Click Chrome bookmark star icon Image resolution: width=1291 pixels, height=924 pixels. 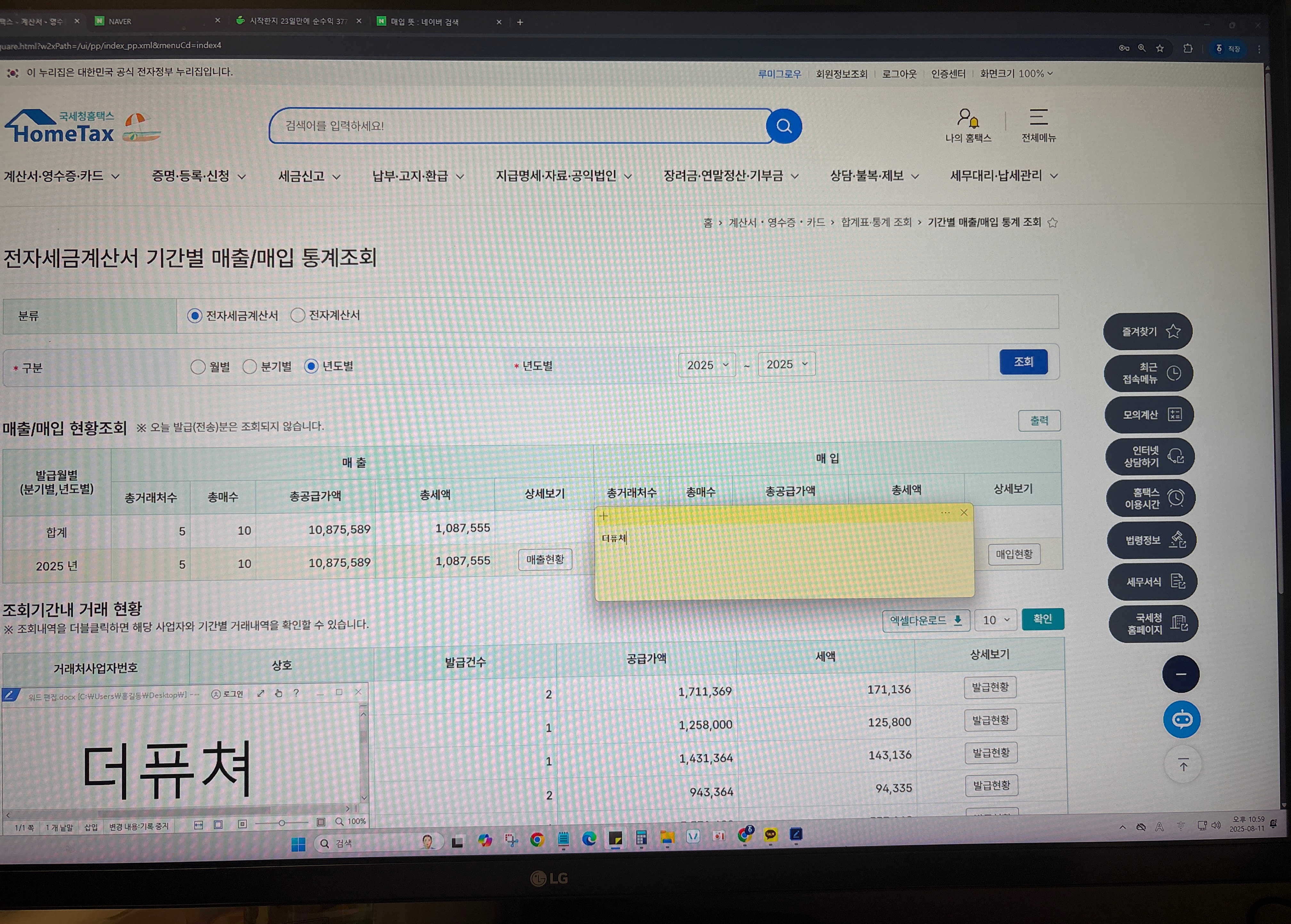1160,48
